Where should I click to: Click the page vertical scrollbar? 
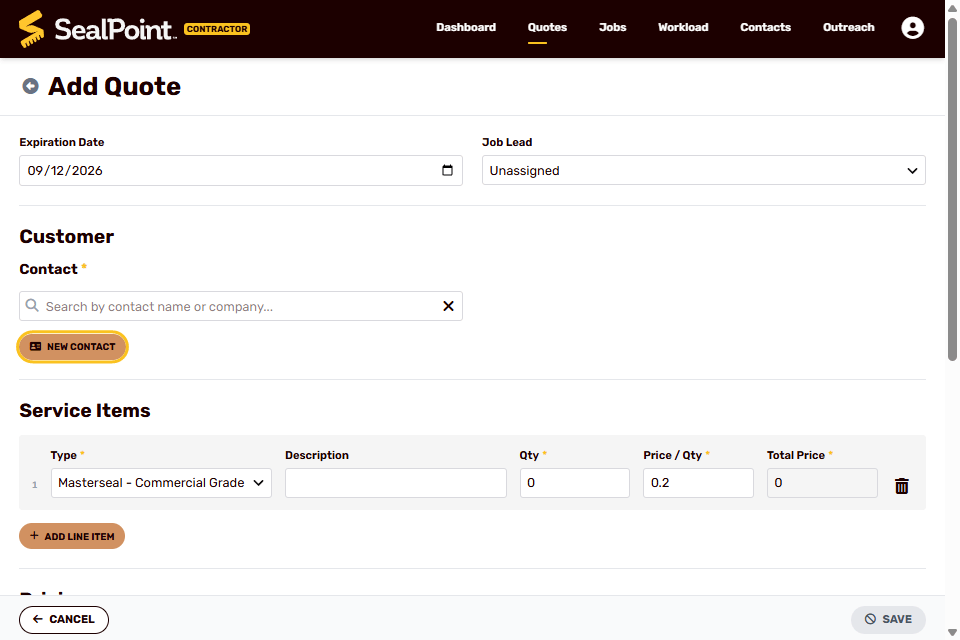952,190
